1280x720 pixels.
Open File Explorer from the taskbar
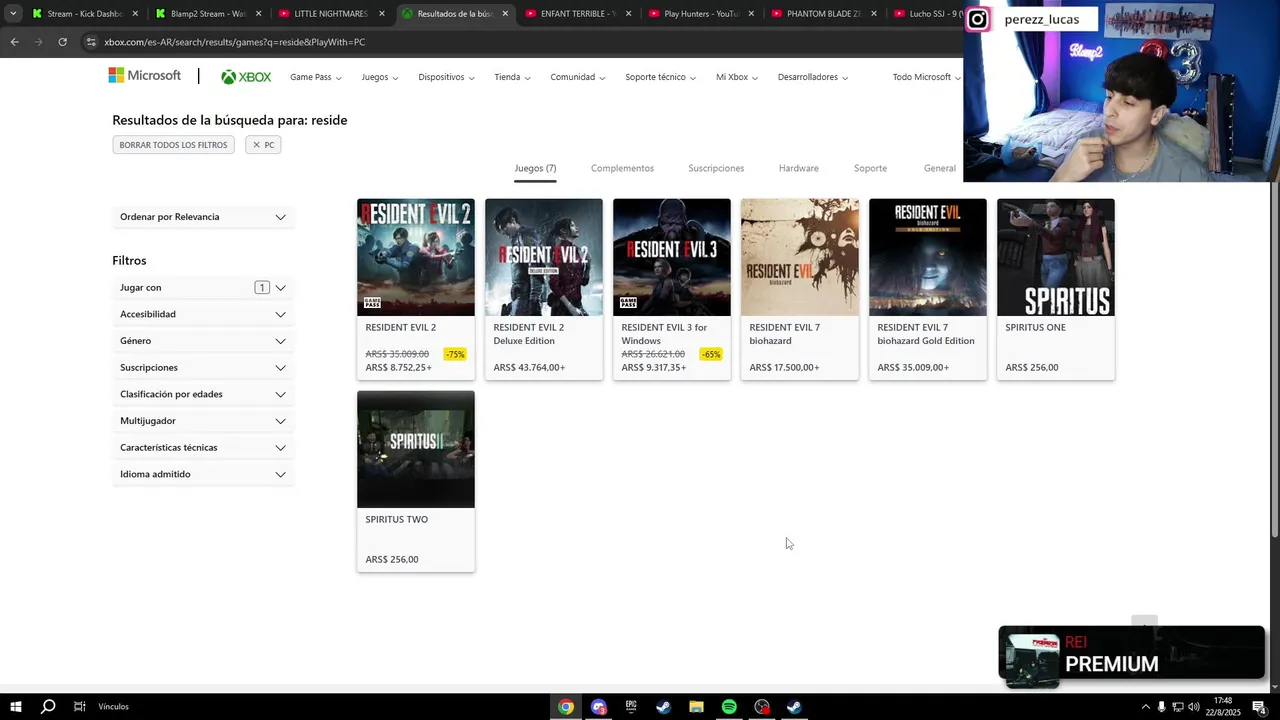pos(696,707)
